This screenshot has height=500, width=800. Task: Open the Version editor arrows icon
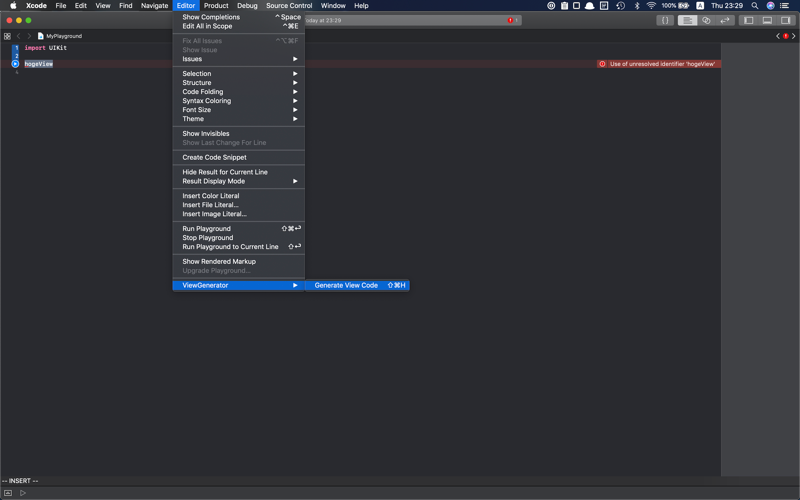(724, 20)
